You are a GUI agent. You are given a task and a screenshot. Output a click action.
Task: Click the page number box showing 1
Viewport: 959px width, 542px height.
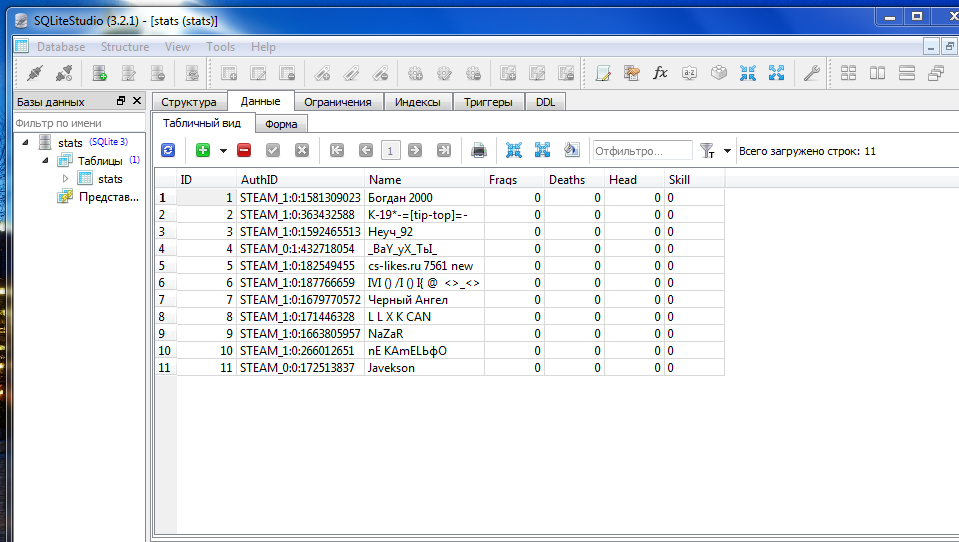point(390,150)
